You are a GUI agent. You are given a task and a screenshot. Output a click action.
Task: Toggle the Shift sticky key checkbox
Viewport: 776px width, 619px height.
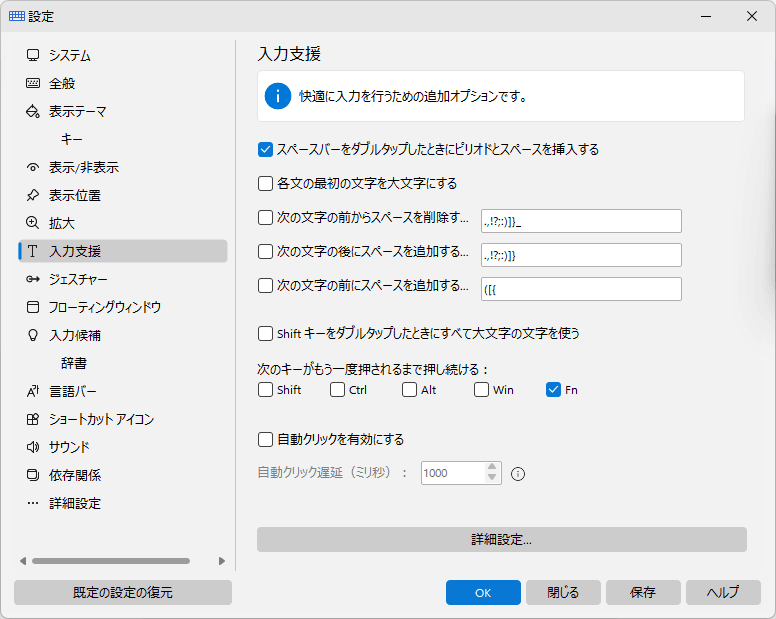point(265,390)
